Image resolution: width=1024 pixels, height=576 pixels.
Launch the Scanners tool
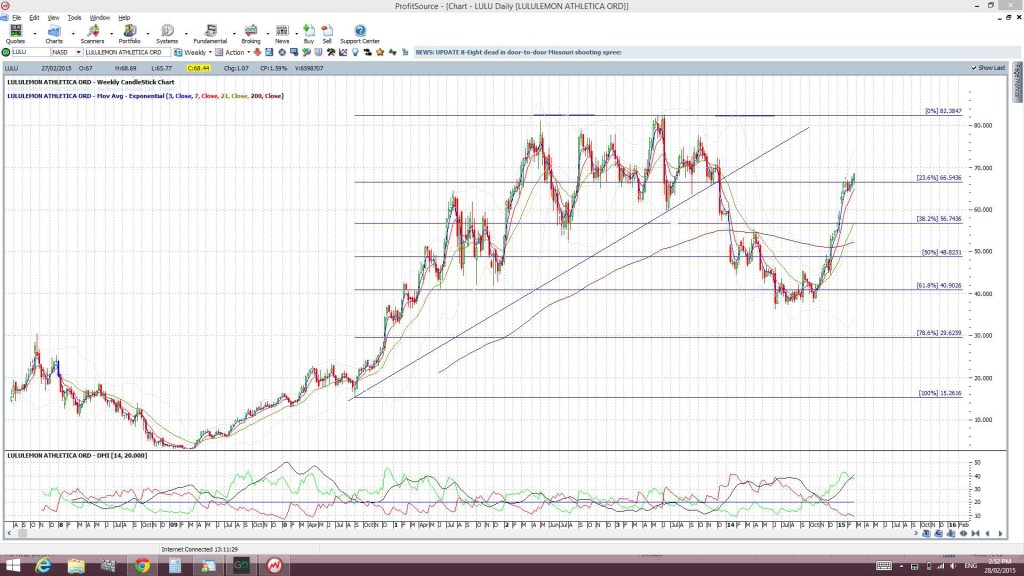[x=92, y=34]
